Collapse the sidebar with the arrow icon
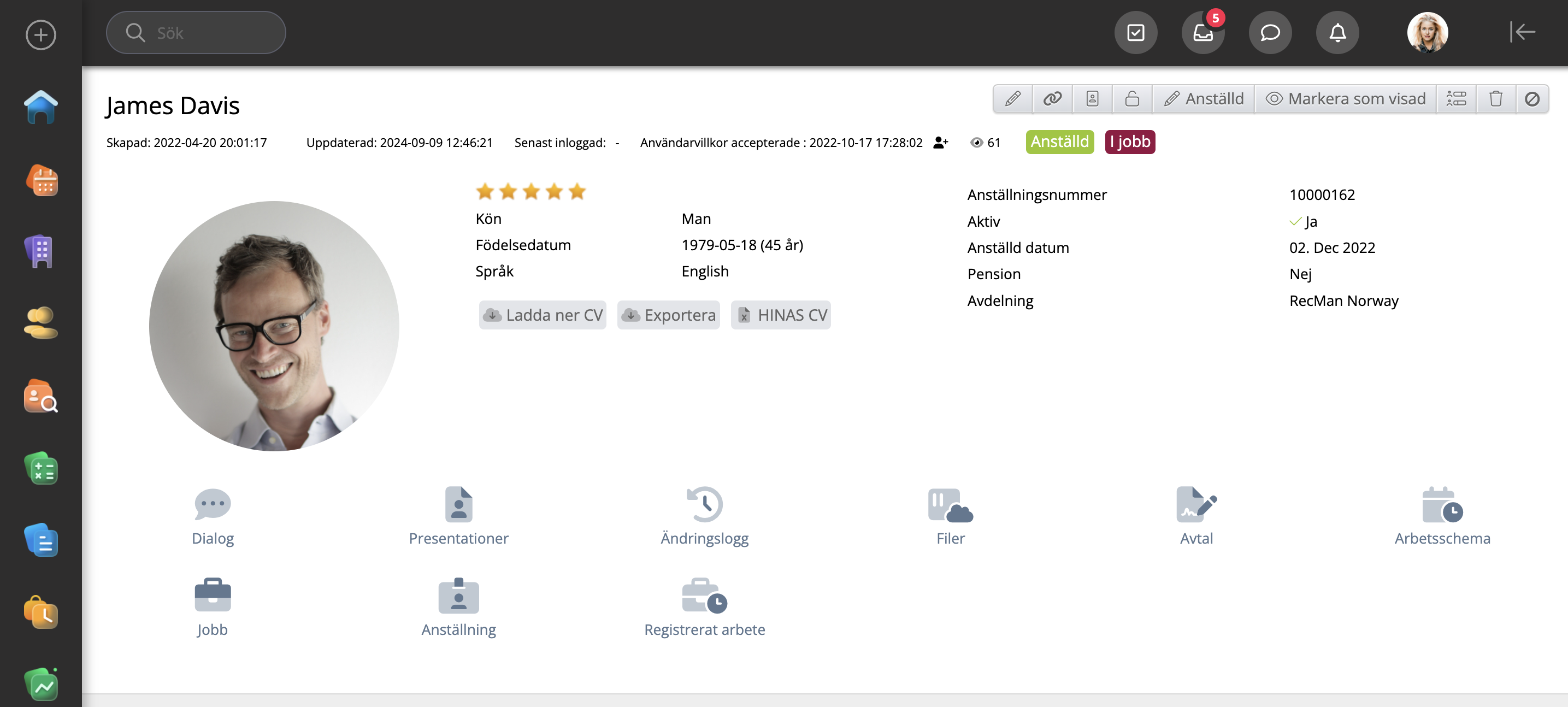Screen dimensions: 1568x707 (x=1522, y=32)
